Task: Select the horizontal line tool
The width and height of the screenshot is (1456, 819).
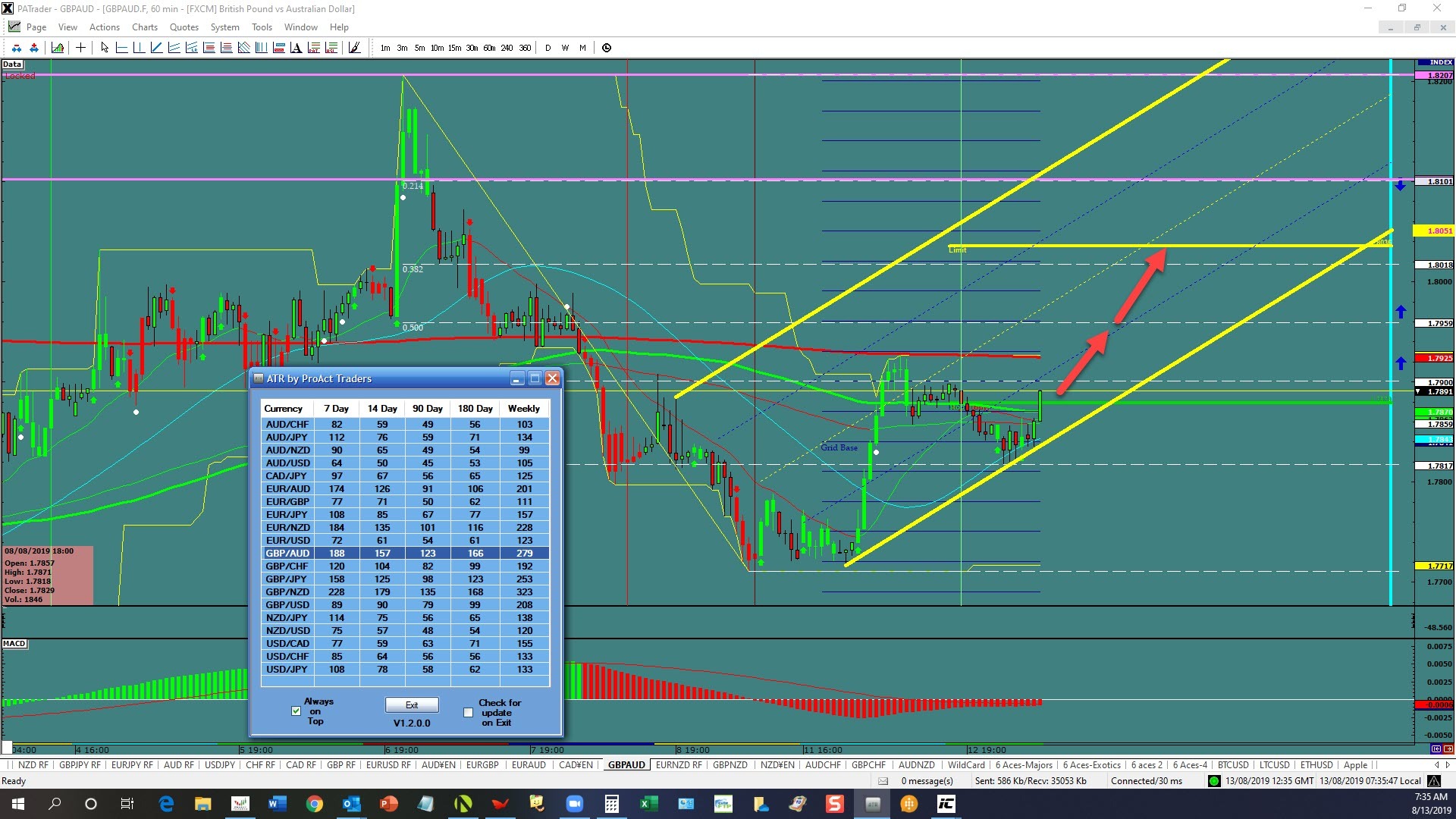Action: click(121, 48)
